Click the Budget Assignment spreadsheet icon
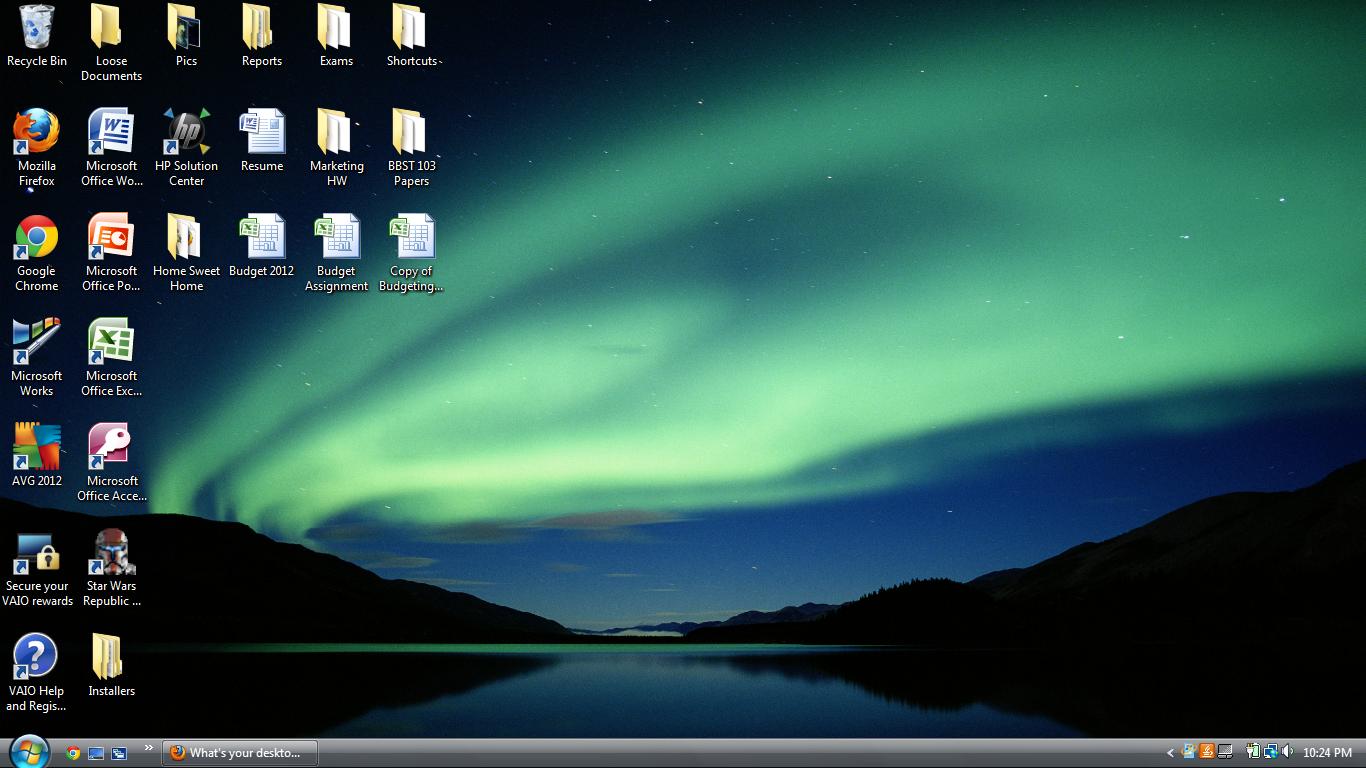1366x768 pixels. (x=336, y=253)
